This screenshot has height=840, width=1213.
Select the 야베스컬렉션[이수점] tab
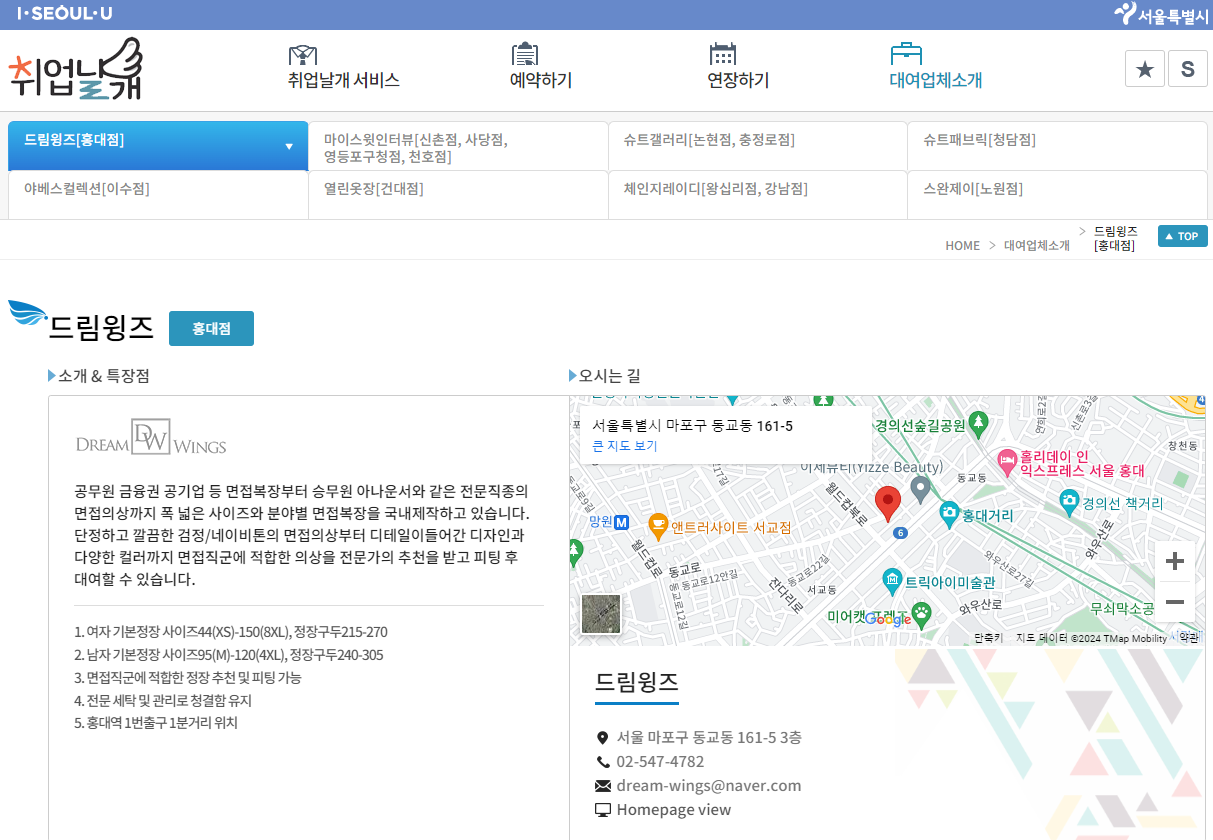tap(158, 194)
